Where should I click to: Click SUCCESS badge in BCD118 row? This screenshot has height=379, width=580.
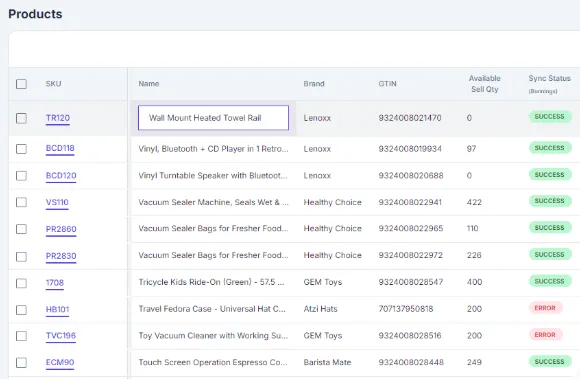pyautogui.click(x=550, y=148)
